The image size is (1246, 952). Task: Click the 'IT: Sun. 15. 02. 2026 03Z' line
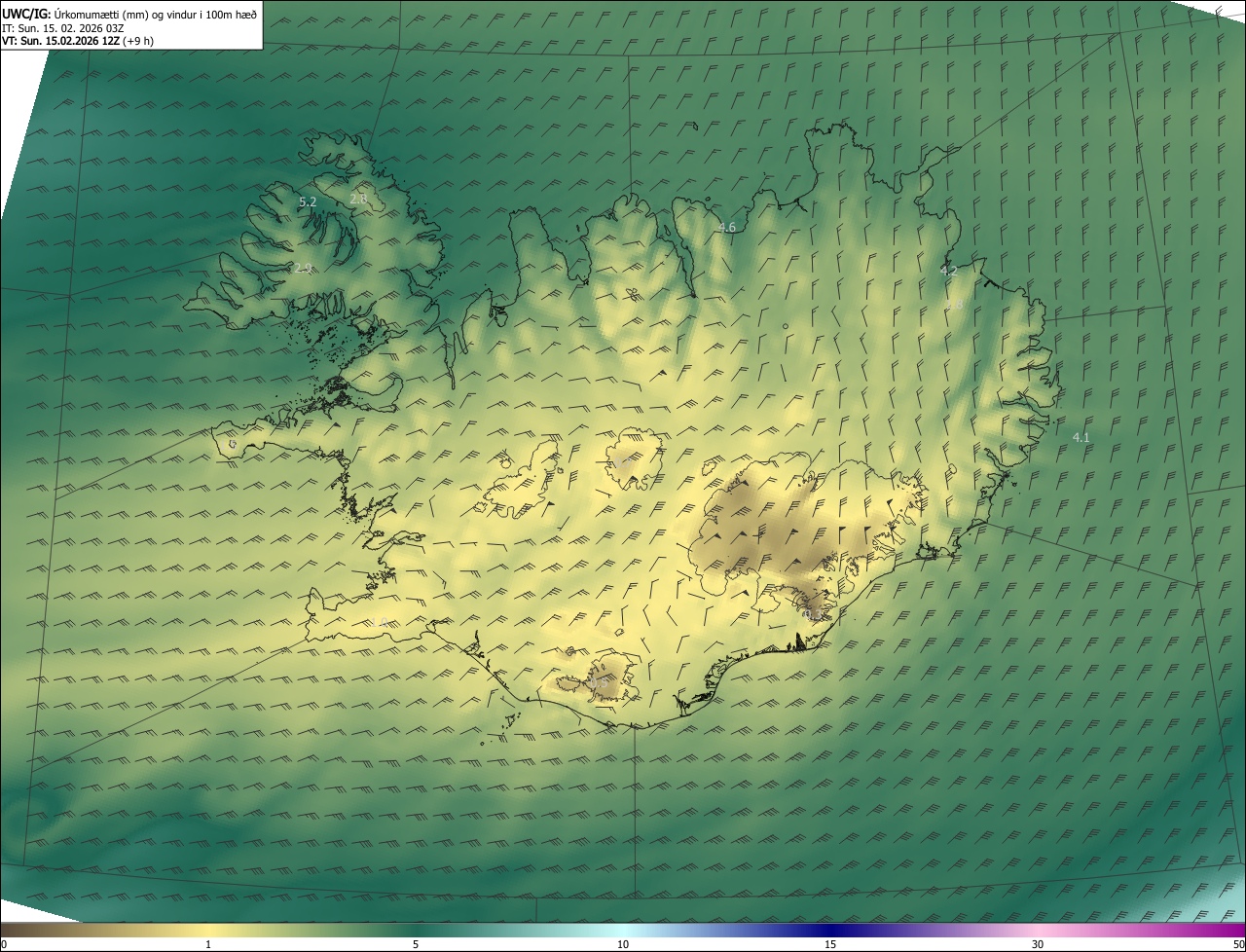(63, 27)
